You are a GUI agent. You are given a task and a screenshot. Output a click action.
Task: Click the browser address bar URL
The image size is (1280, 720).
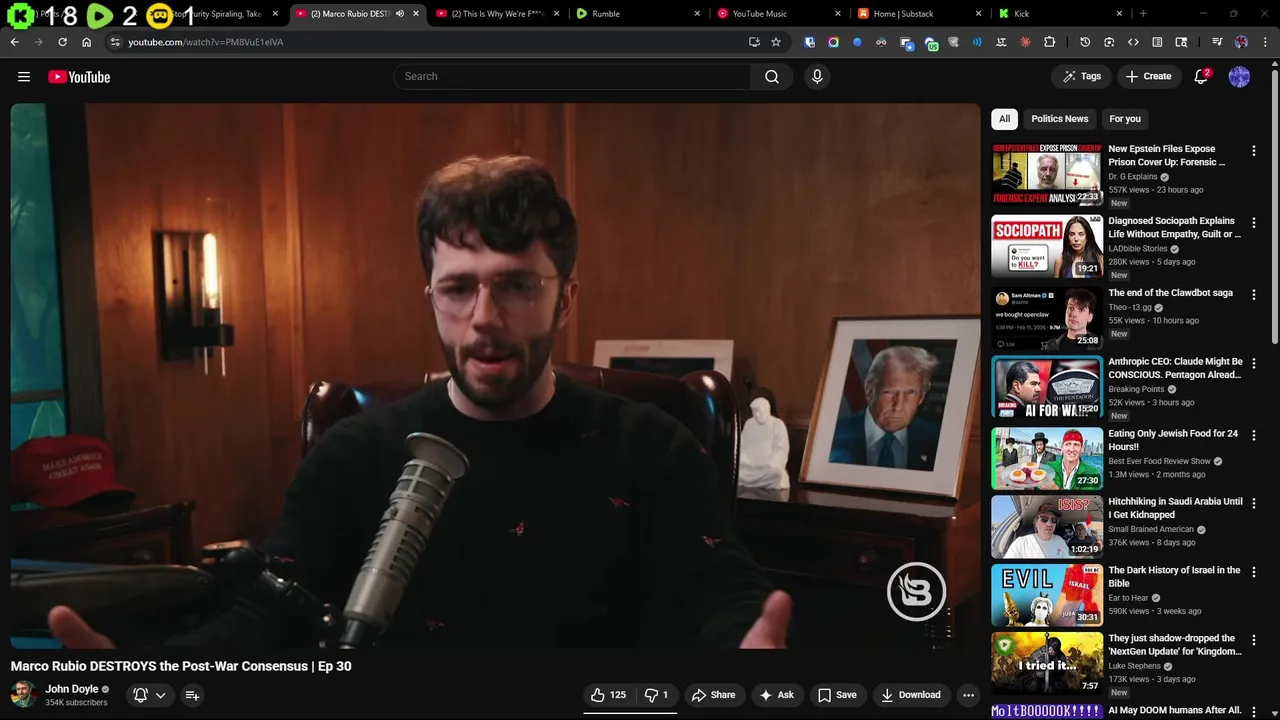206,42
